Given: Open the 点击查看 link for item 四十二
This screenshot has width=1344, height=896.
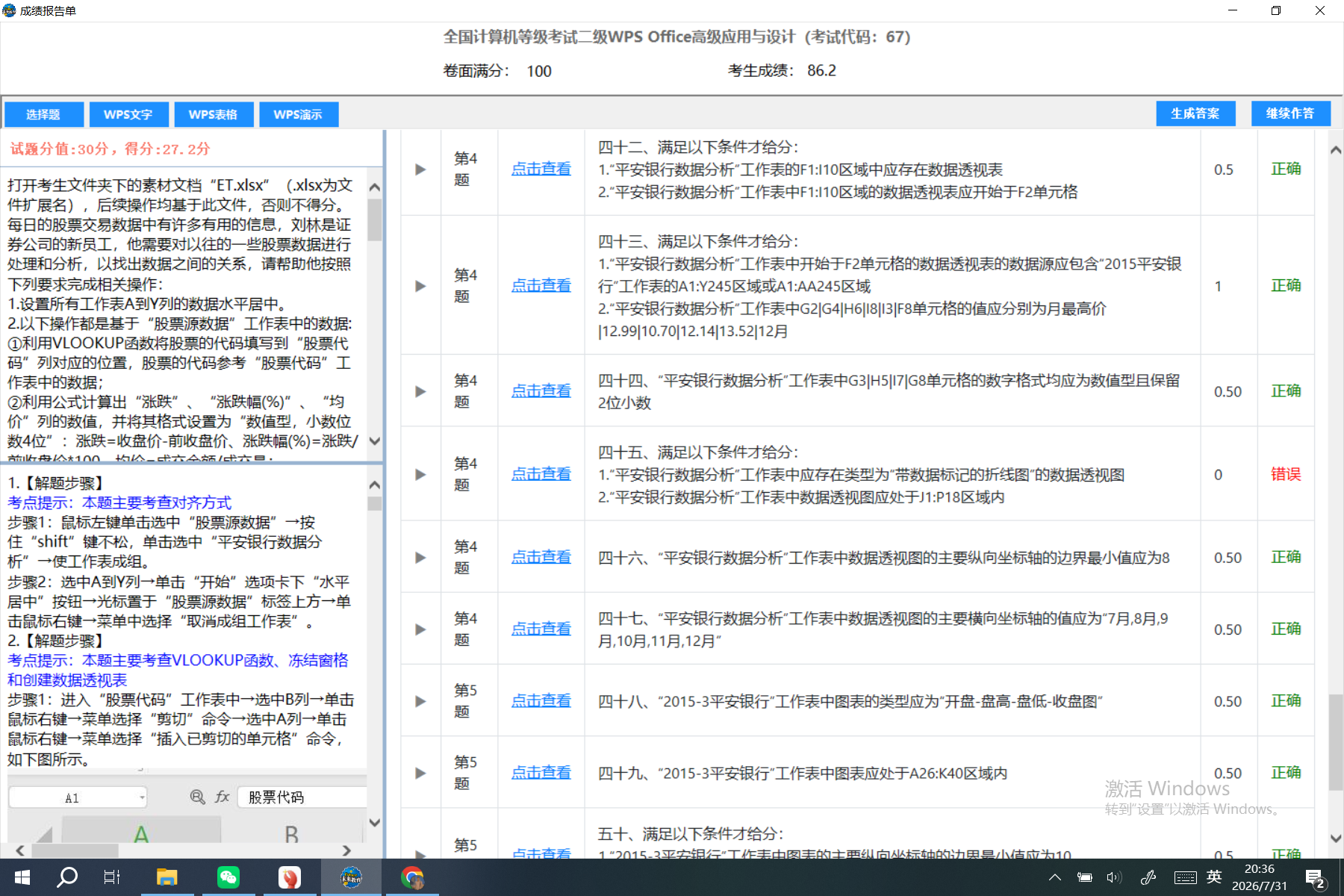Looking at the screenshot, I should coord(541,169).
